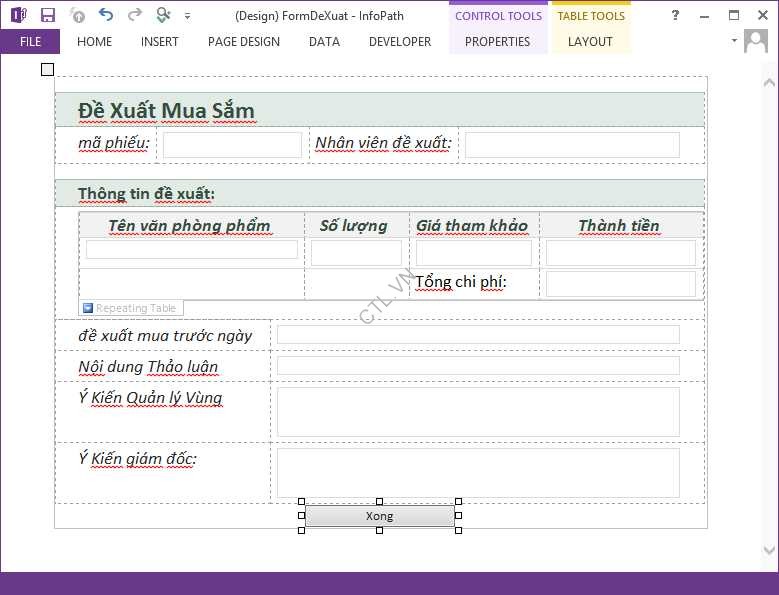Click the Save icon in quick access toolbar
Image resolution: width=779 pixels, height=595 pixels.
tap(47, 15)
